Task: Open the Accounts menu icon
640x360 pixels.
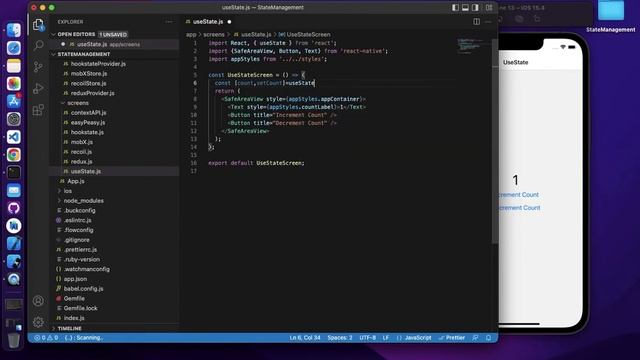Action: click(x=38, y=301)
